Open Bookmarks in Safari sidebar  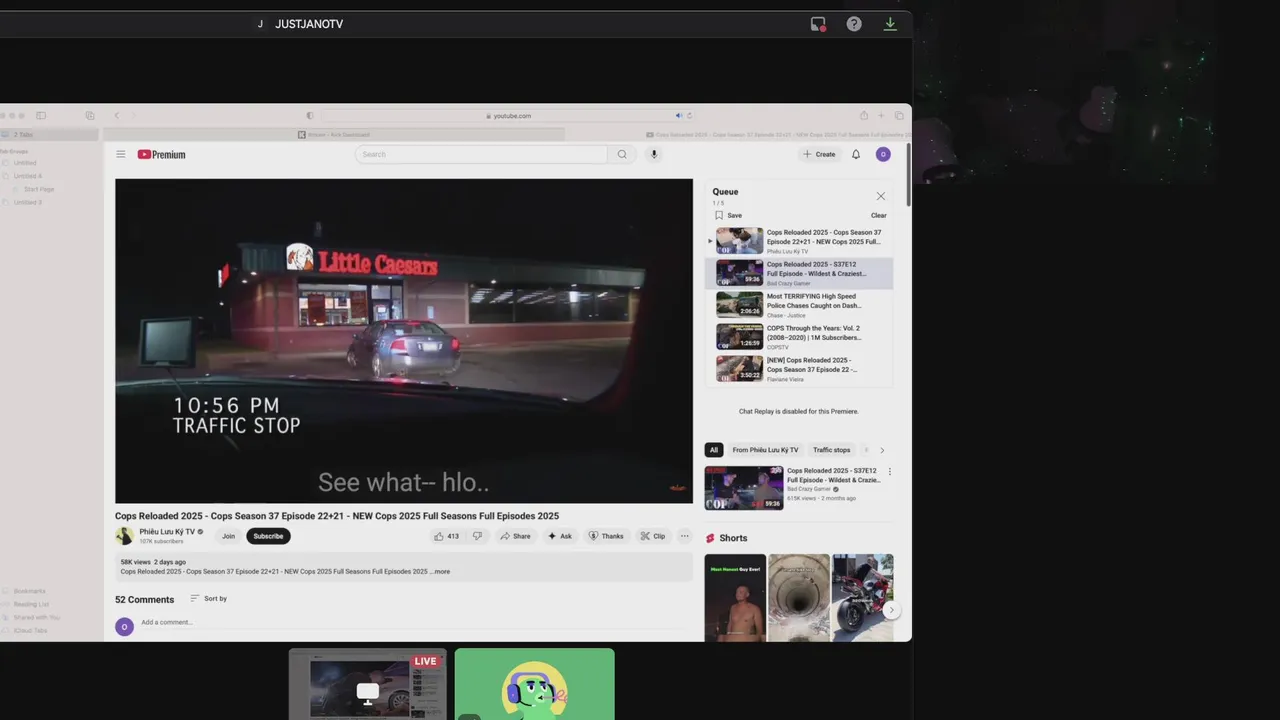31,591
